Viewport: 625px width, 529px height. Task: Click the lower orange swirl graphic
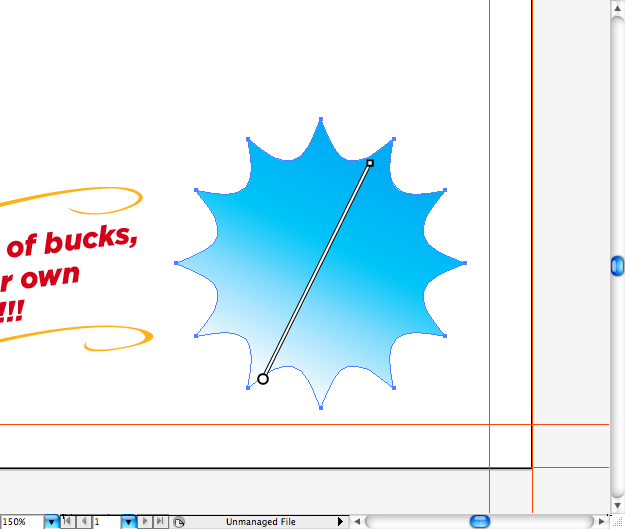(x=78, y=338)
